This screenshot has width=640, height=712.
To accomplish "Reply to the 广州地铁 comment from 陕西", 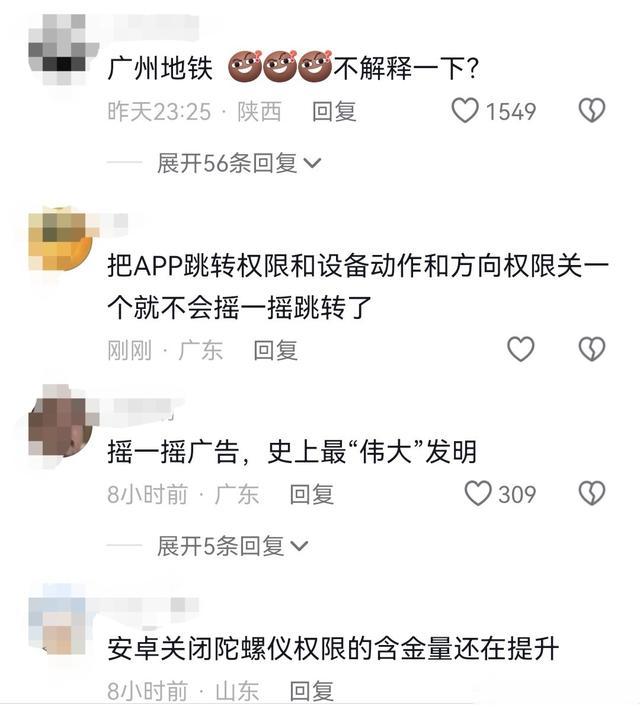I will pos(334,112).
